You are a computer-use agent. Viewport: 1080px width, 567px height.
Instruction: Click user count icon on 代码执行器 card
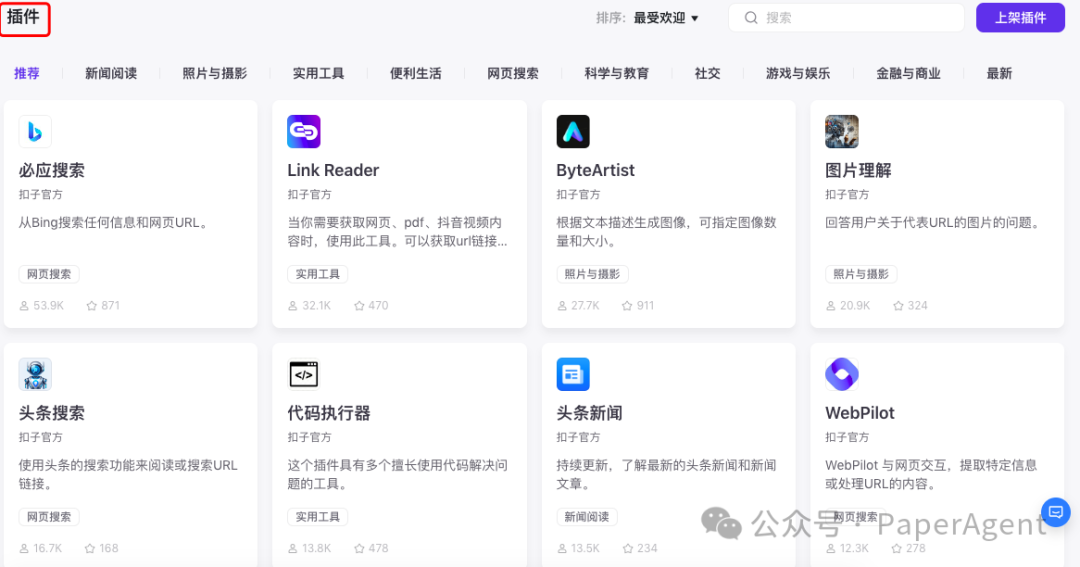(x=293, y=548)
